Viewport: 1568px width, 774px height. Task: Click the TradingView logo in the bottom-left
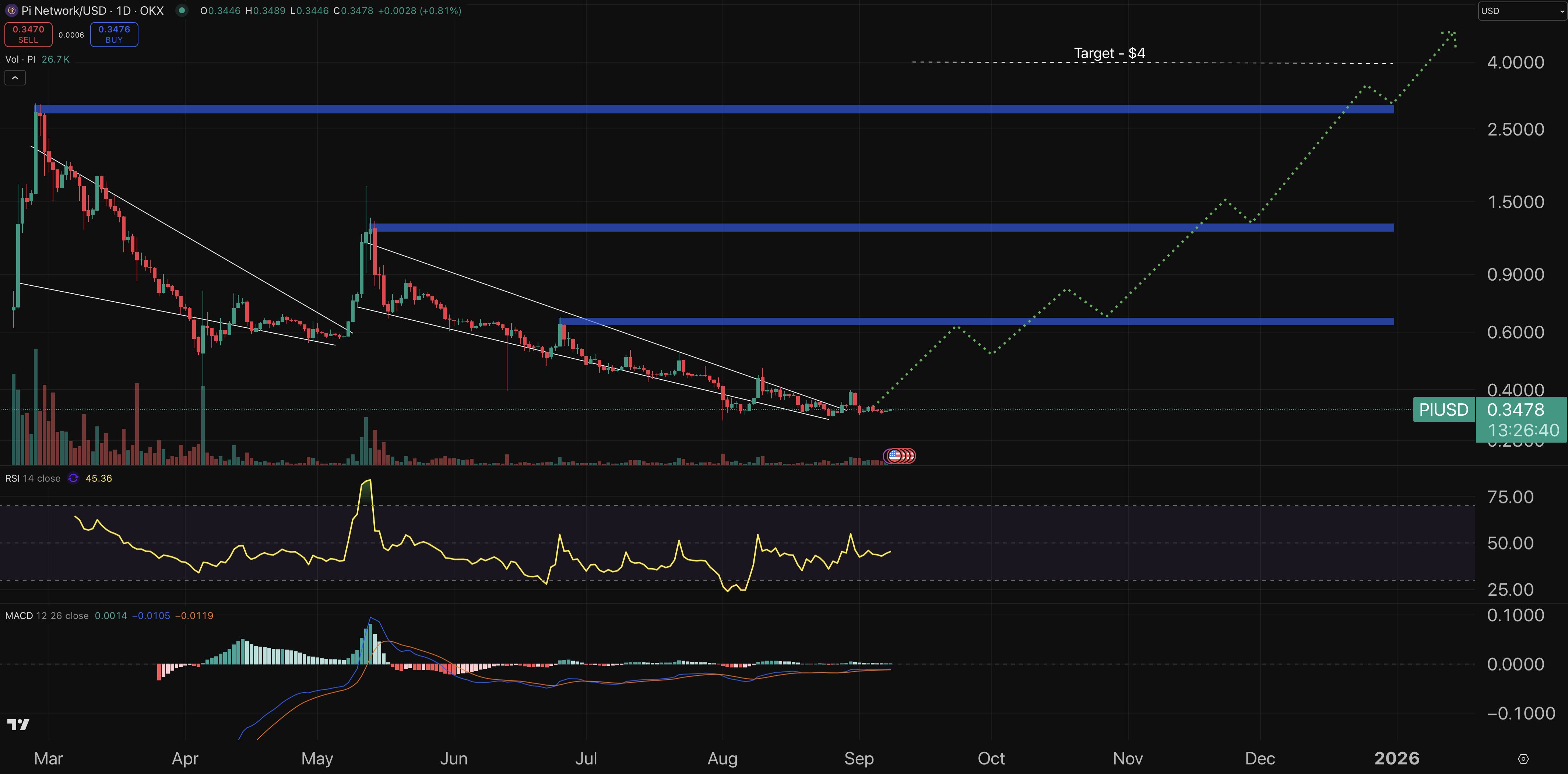pyautogui.click(x=19, y=725)
